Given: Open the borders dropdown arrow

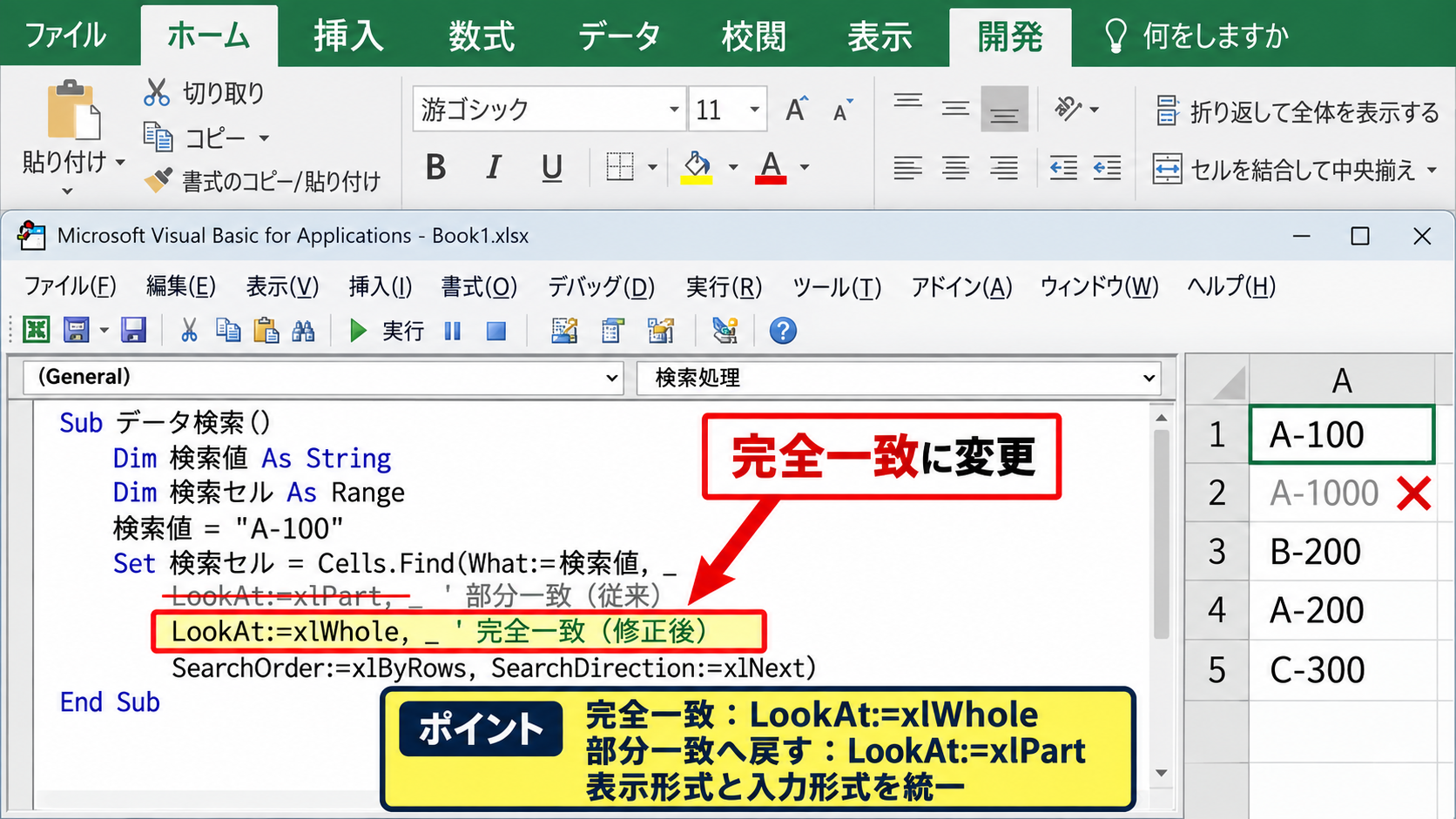Looking at the screenshot, I should [x=652, y=167].
